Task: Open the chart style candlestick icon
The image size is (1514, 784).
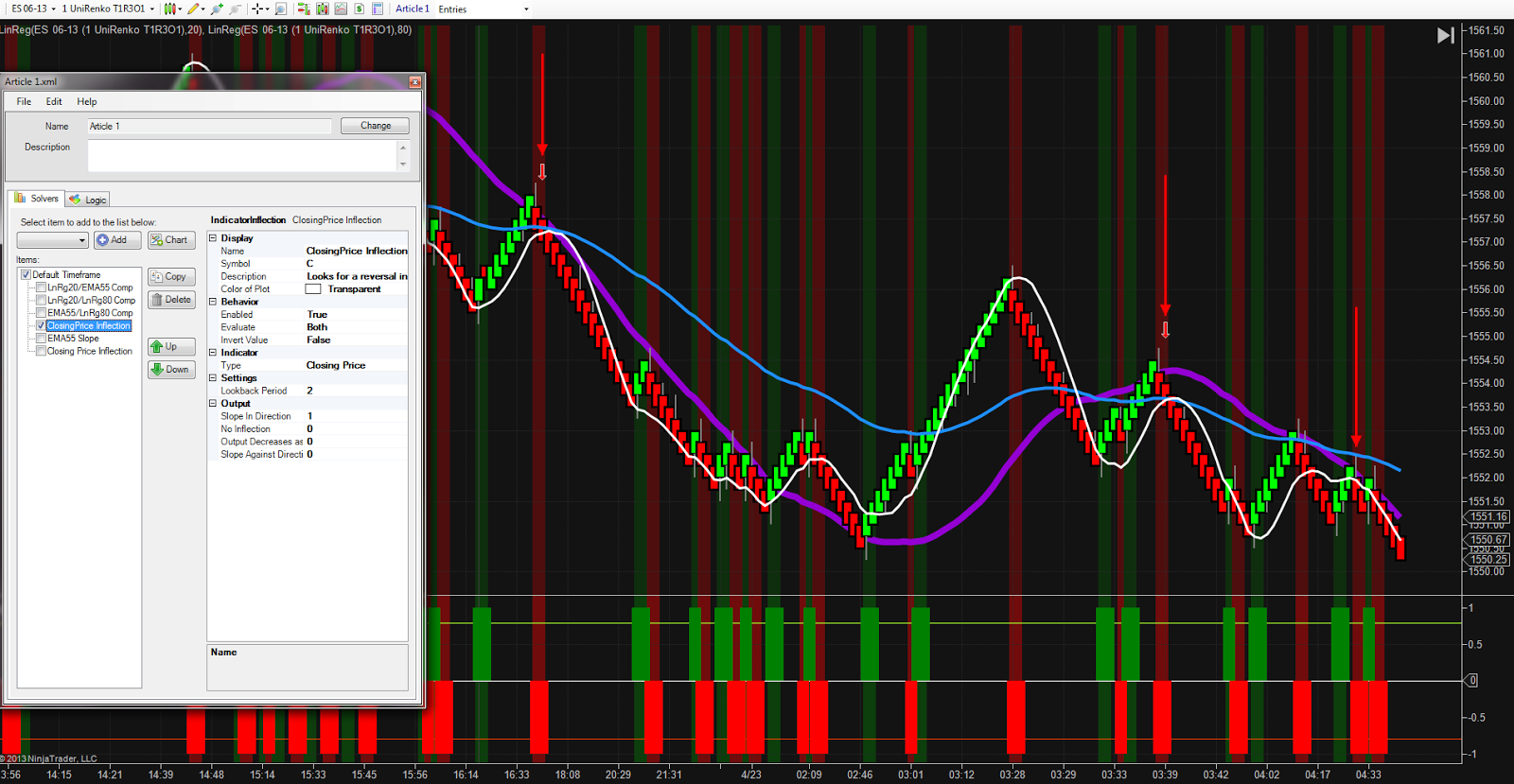Action: tap(170, 9)
